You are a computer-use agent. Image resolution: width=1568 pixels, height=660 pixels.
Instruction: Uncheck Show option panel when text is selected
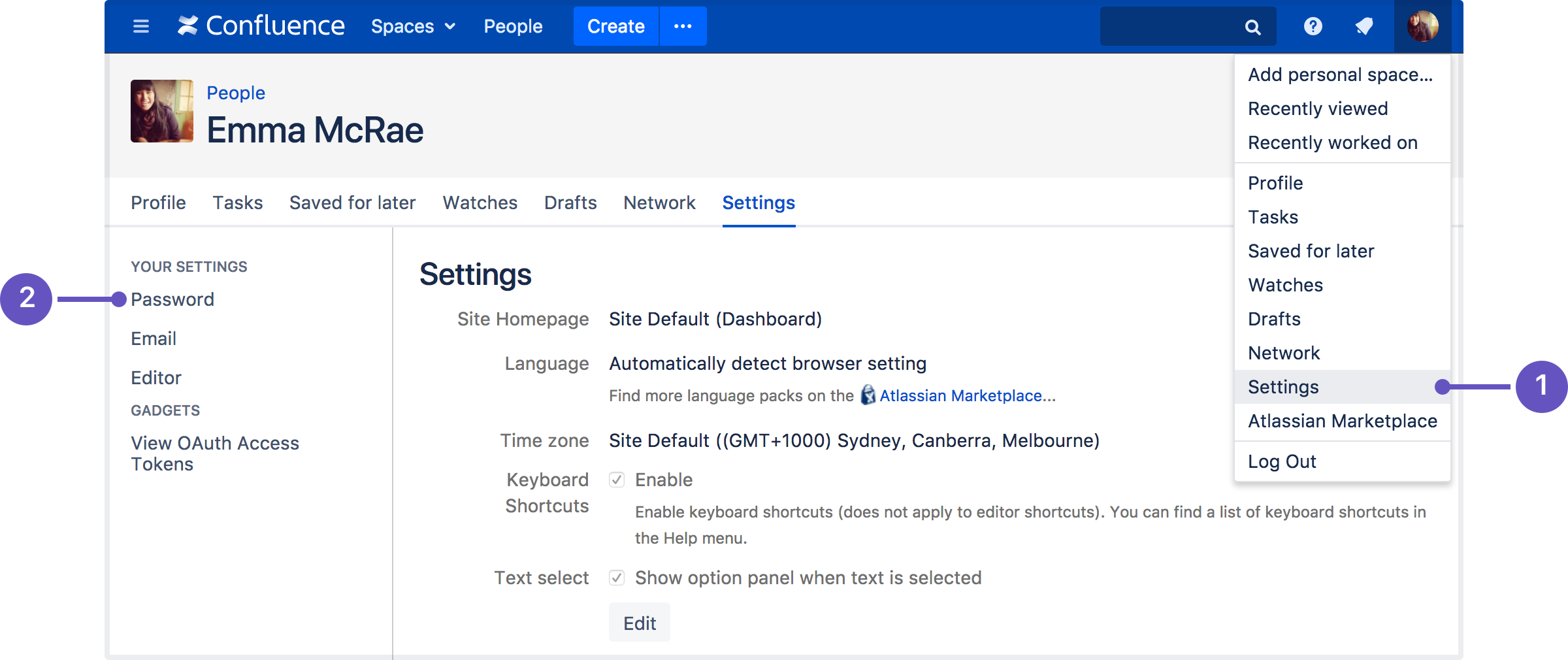(x=616, y=578)
